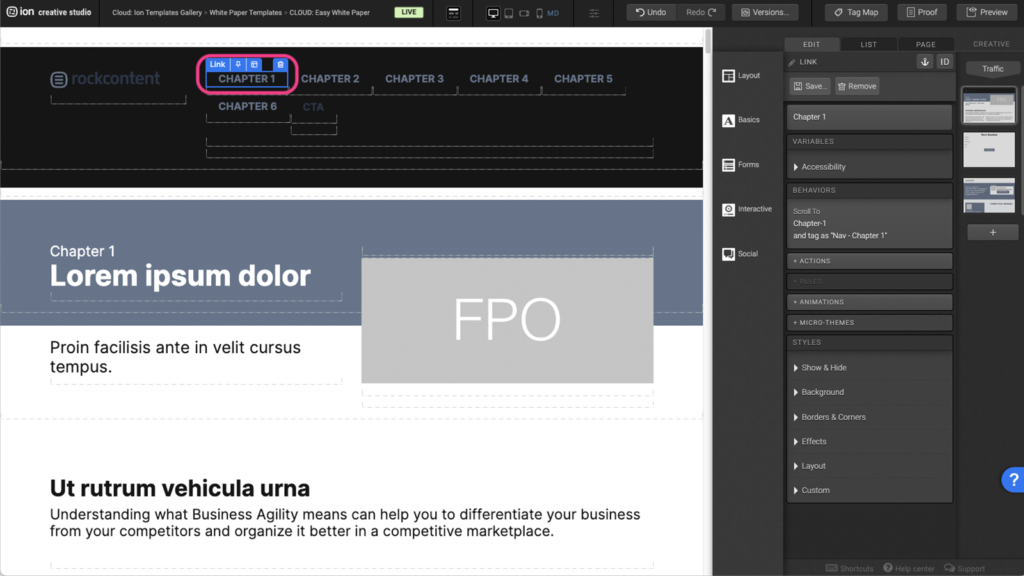This screenshot has height=576, width=1024.
Task: Expand the Borders & Corners section
Action: pyautogui.click(x=833, y=417)
